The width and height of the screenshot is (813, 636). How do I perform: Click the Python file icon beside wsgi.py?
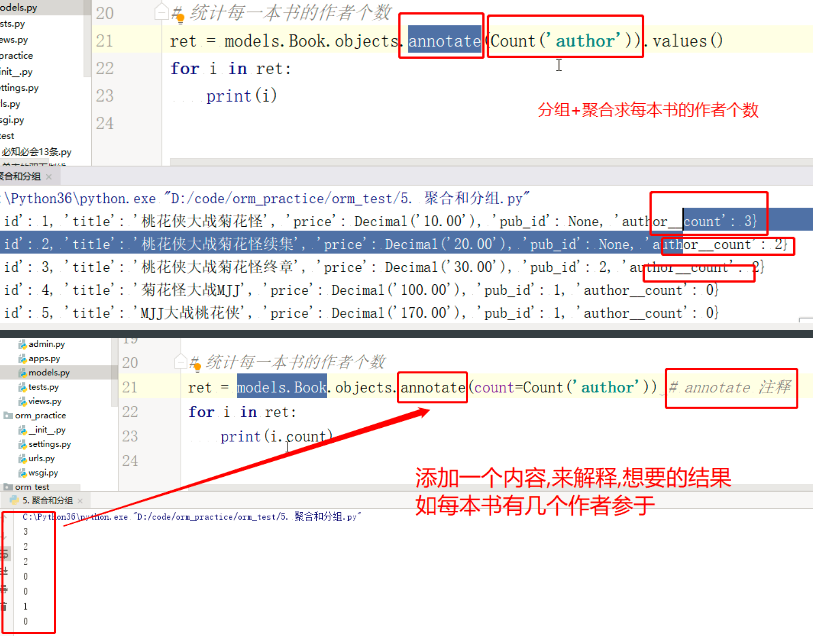click(x=22, y=473)
